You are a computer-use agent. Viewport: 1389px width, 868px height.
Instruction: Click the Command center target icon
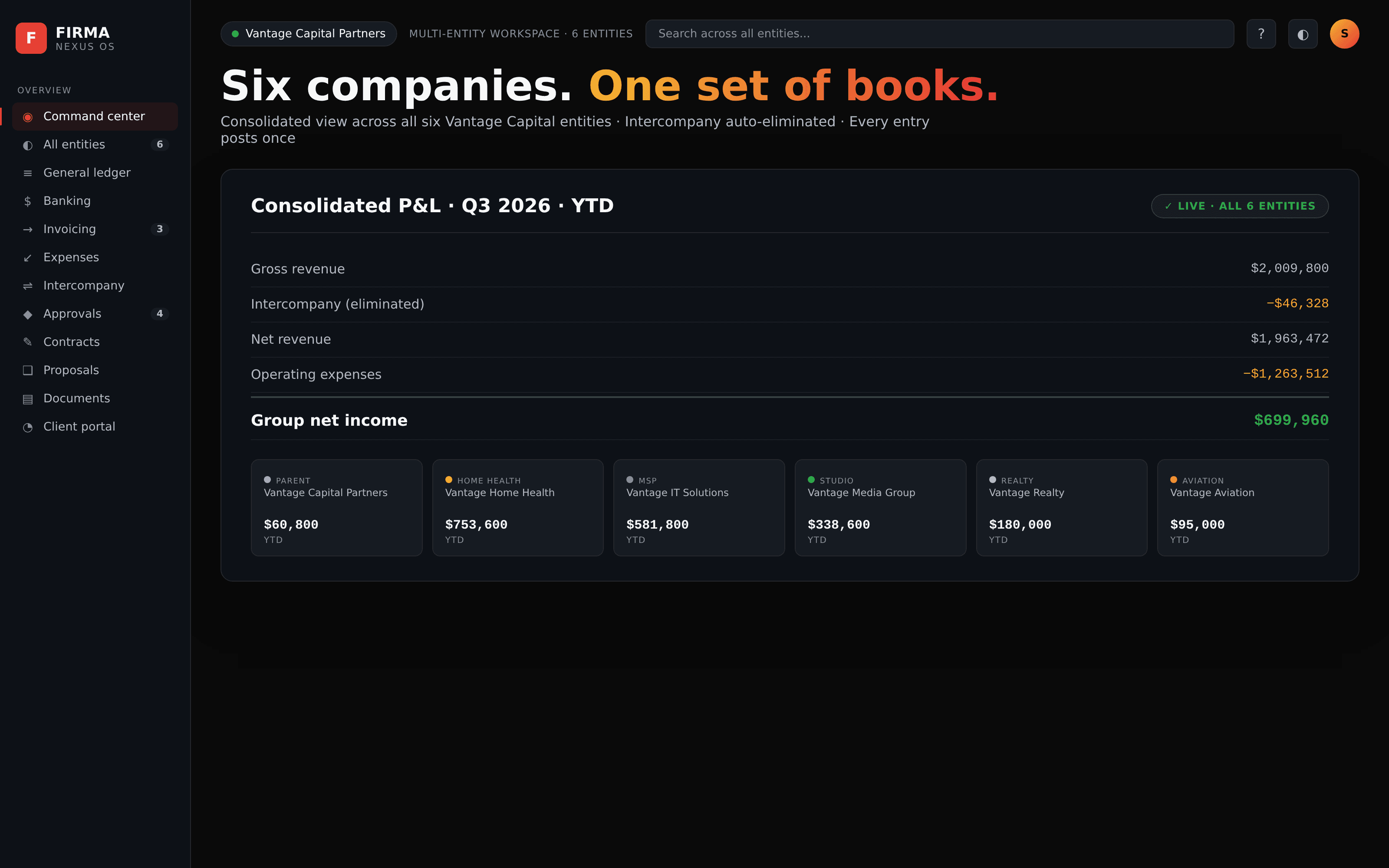[27, 117]
